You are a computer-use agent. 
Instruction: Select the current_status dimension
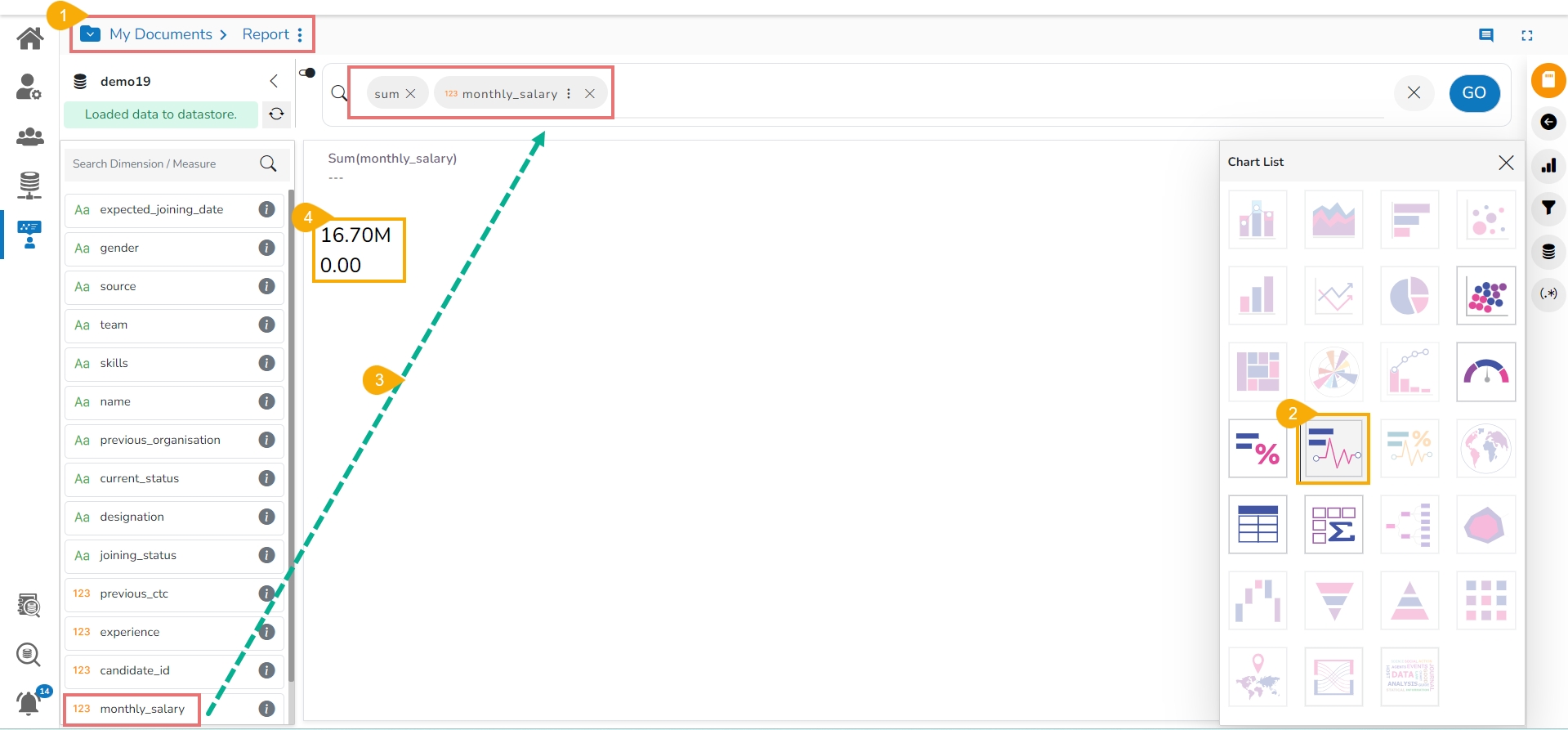click(x=174, y=478)
